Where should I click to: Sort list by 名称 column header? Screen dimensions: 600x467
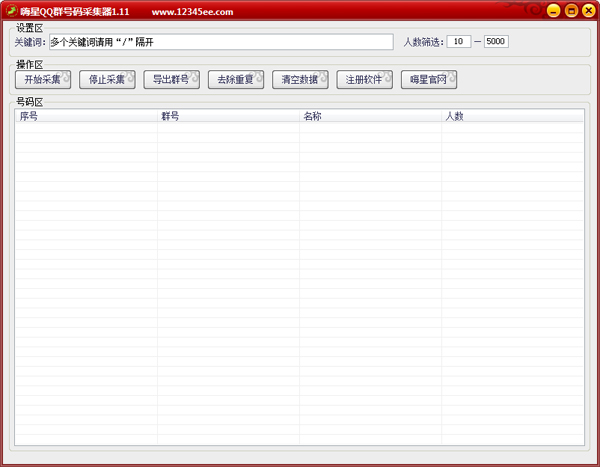370,116
